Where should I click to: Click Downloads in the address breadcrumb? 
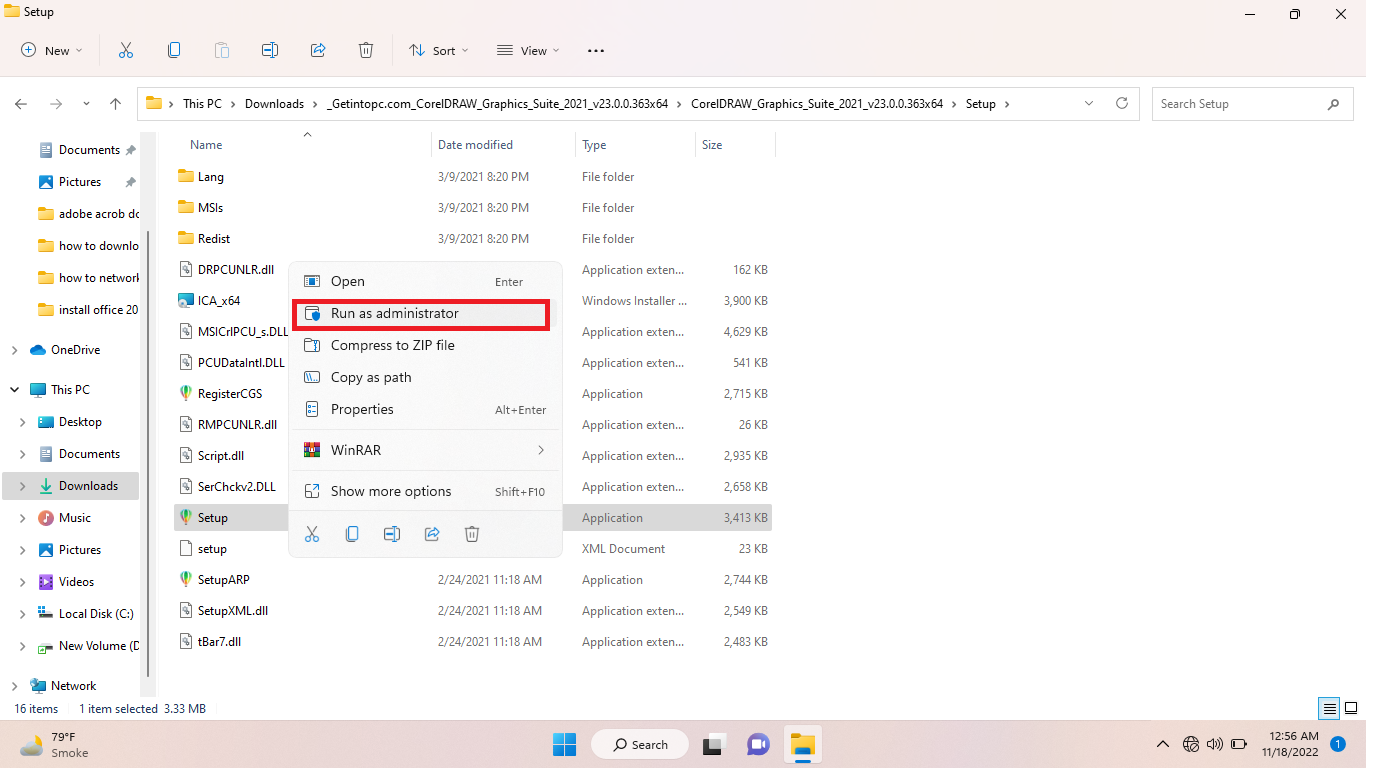pos(274,104)
